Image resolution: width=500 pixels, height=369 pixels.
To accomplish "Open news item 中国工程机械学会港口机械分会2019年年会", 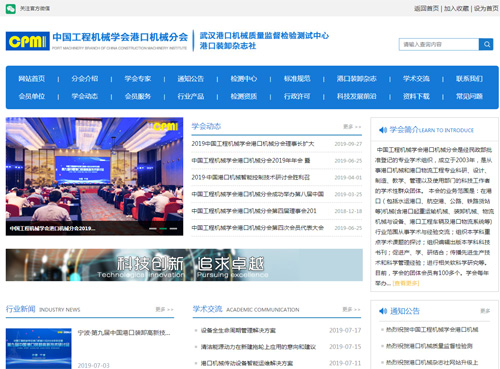I will point(251,161).
